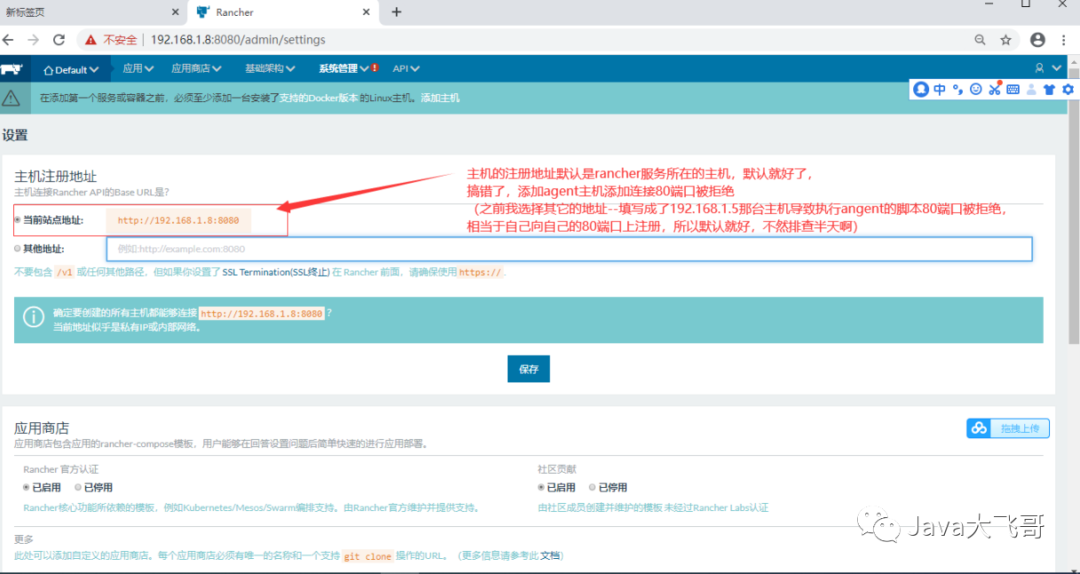Open the 文档 documentation link
Screen dimensions: 1080x574
(x=549, y=555)
